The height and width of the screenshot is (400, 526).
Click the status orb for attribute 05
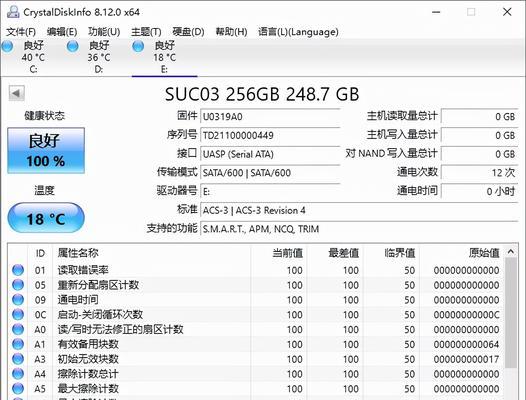(18, 285)
